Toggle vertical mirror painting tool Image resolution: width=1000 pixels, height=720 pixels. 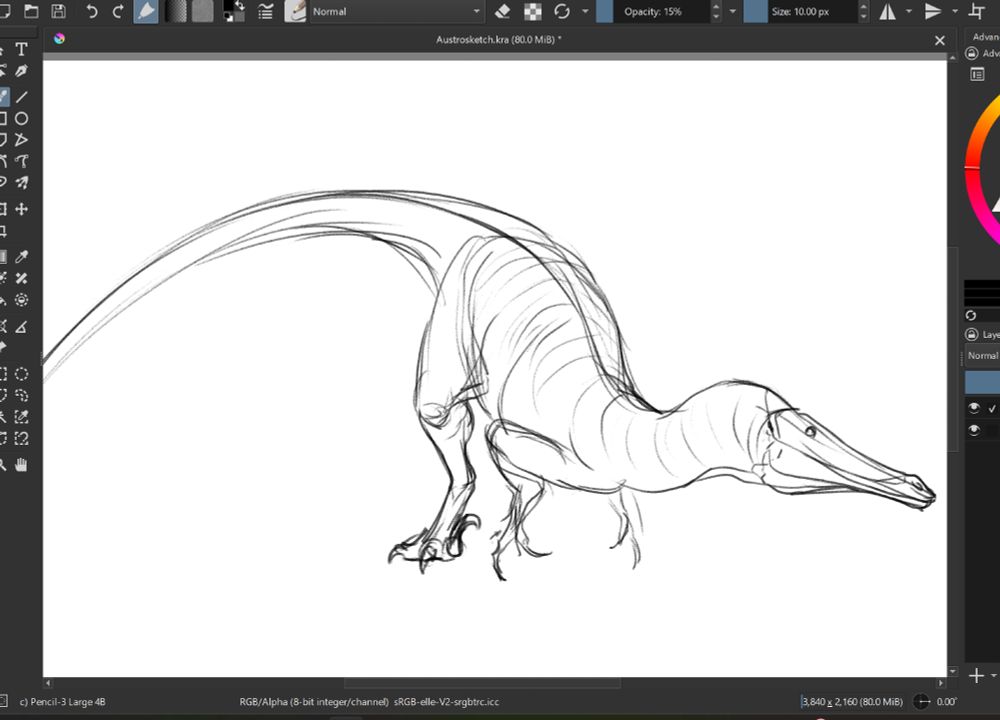pos(933,11)
